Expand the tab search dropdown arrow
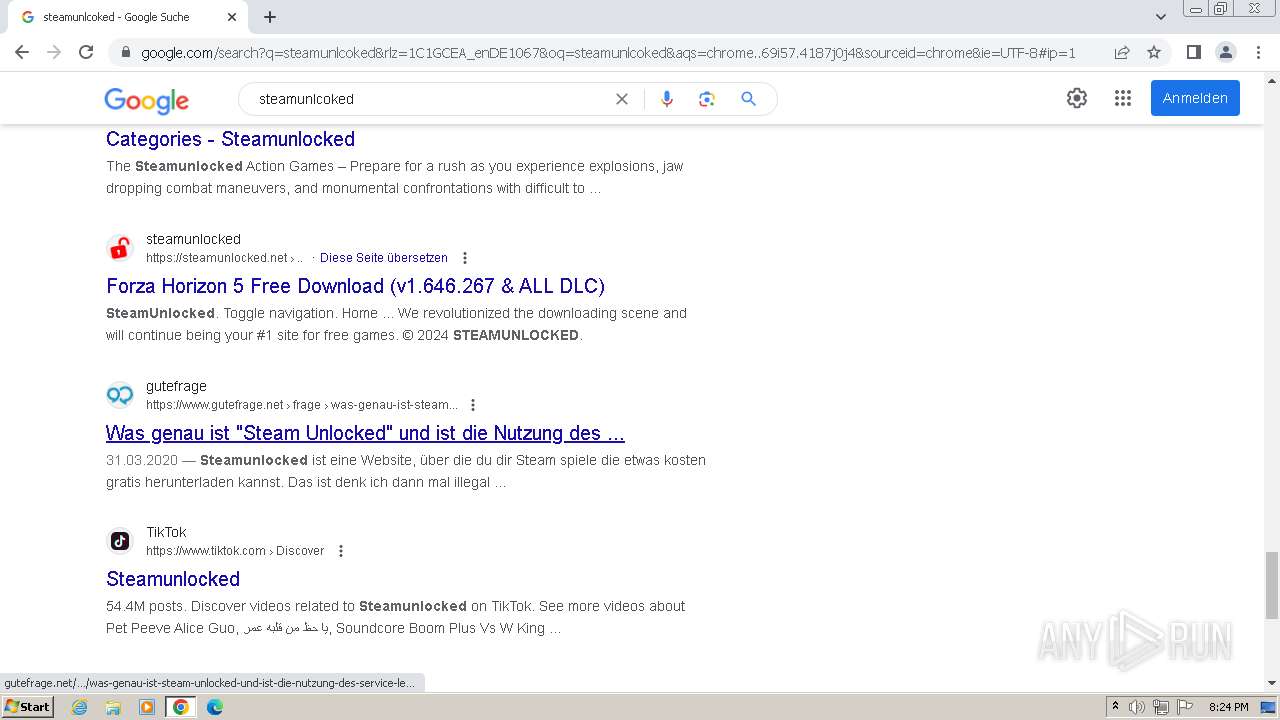This screenshot has height=720, width=1280. (1161, 17)
